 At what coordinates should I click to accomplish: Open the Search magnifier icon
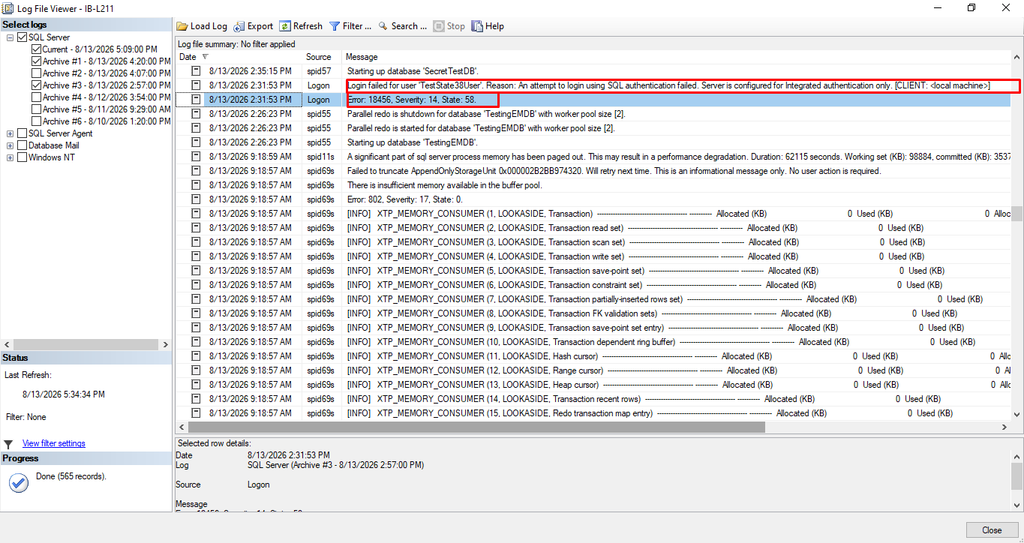[x=383, y=26]
